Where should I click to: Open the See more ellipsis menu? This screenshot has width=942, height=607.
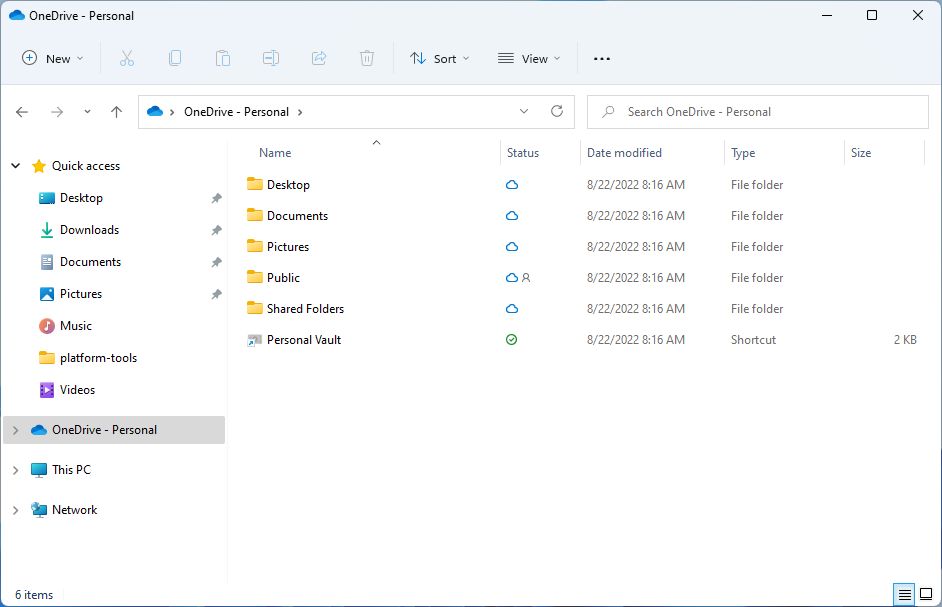(601, 59)
